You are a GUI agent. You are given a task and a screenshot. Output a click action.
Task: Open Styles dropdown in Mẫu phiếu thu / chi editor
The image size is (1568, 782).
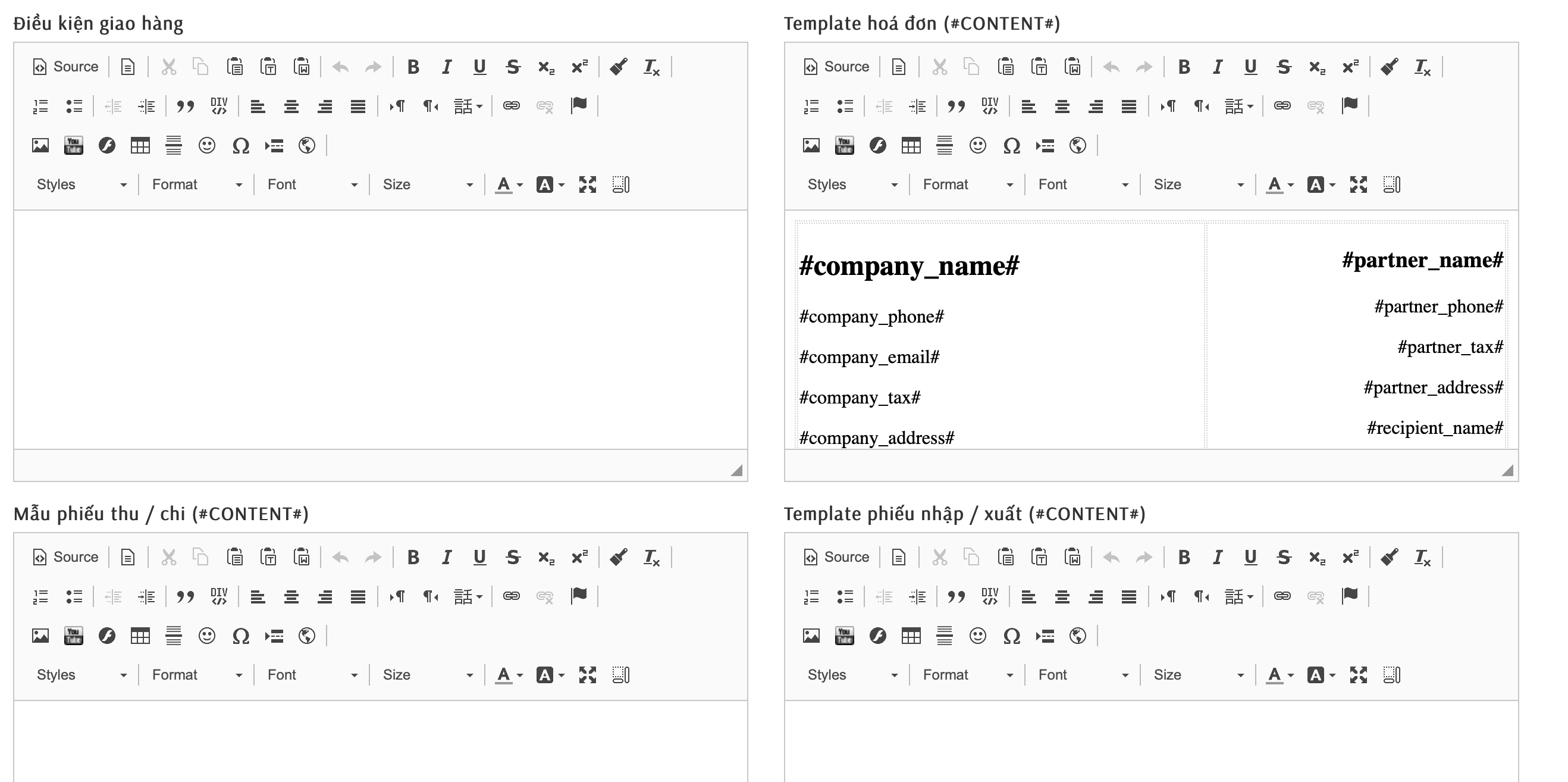point(81,675)
